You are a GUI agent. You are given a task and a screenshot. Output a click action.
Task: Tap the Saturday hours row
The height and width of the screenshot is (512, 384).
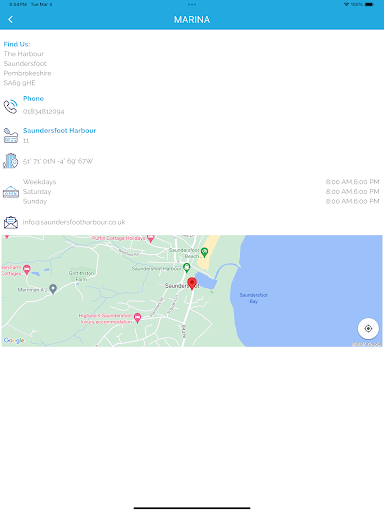click(x=201, y=192)
